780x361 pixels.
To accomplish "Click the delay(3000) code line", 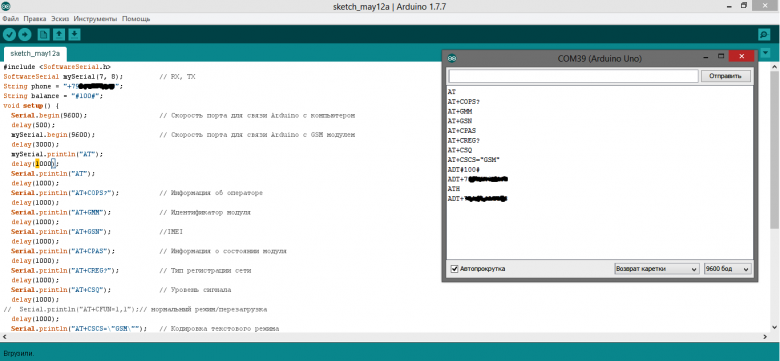I will point(35,145).
